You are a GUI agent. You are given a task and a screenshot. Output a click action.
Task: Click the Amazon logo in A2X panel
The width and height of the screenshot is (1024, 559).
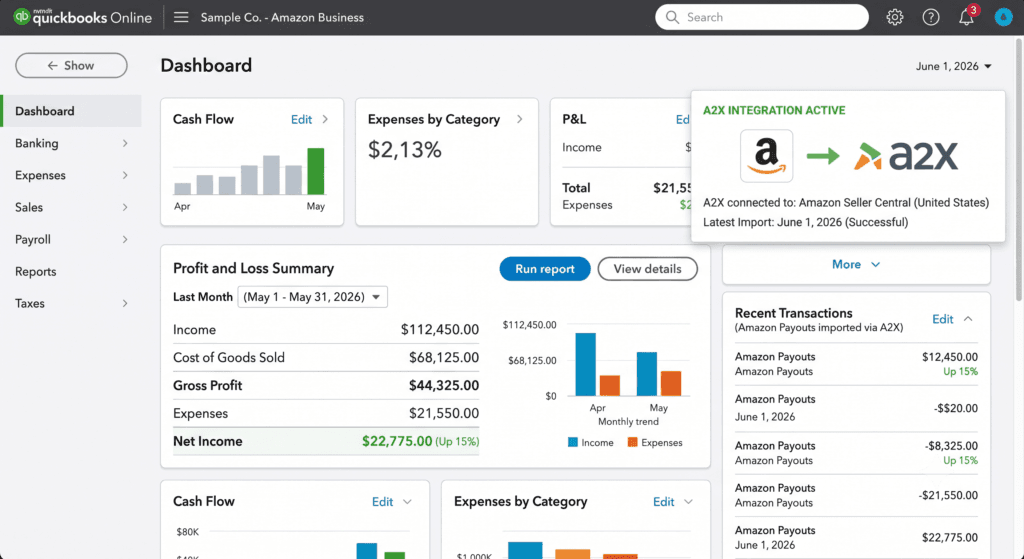pos(767,155)
